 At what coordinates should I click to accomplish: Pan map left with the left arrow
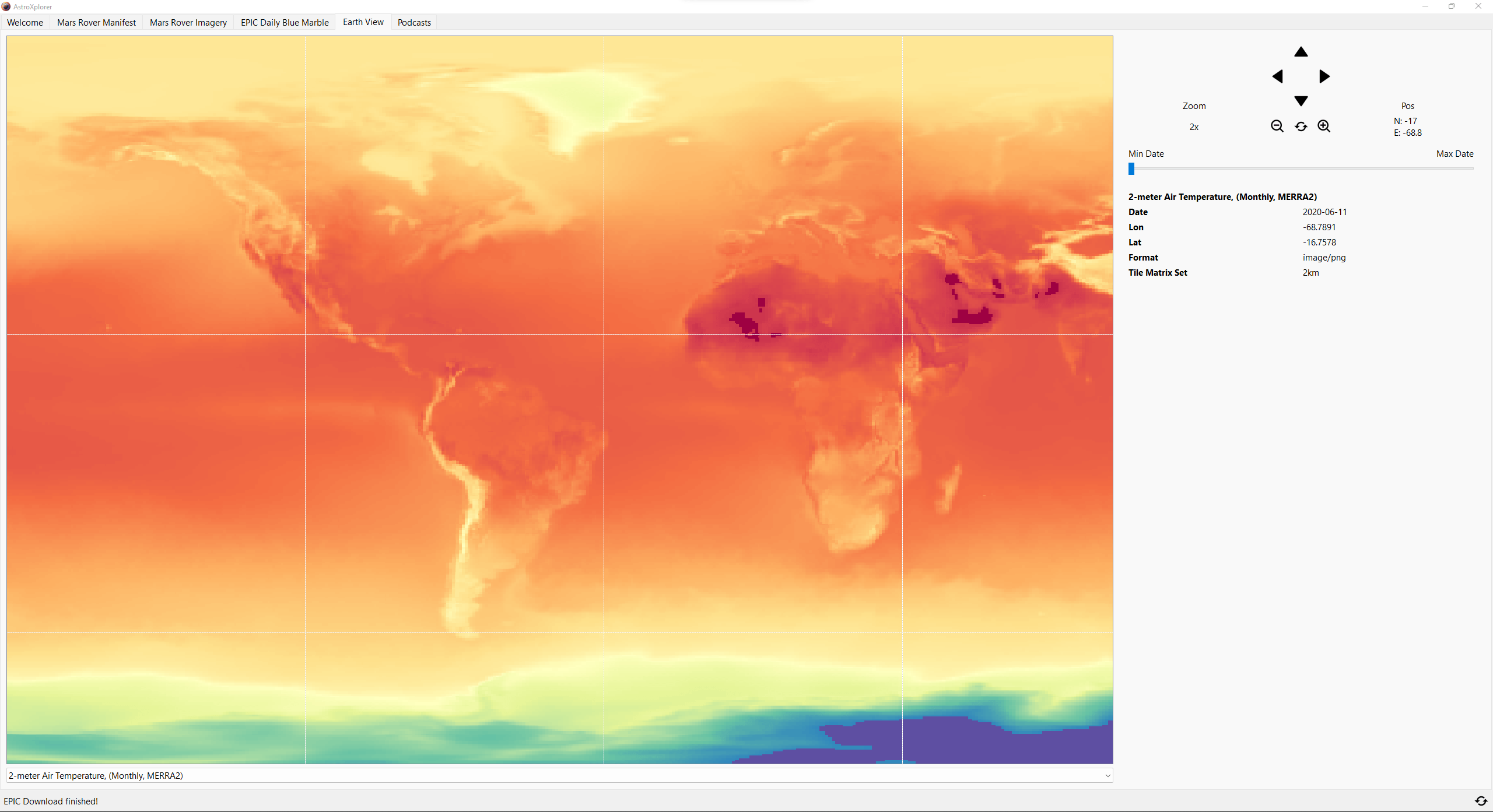(1277, 76)
